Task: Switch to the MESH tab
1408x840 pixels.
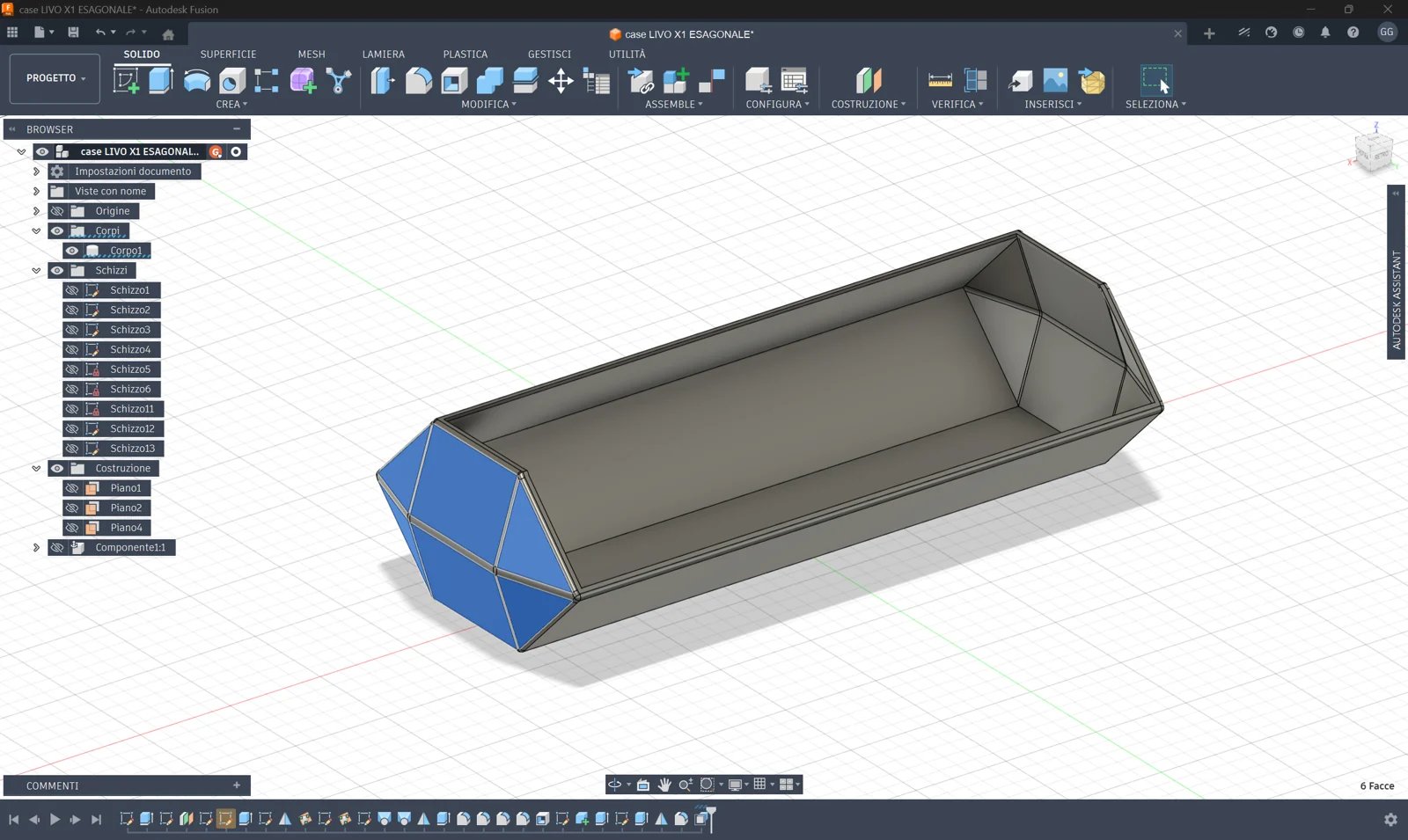Action: tap(312, 55)
